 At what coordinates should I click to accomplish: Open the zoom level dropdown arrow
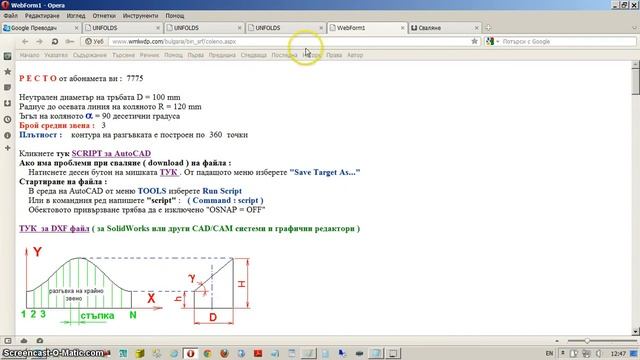pos(557,340)
